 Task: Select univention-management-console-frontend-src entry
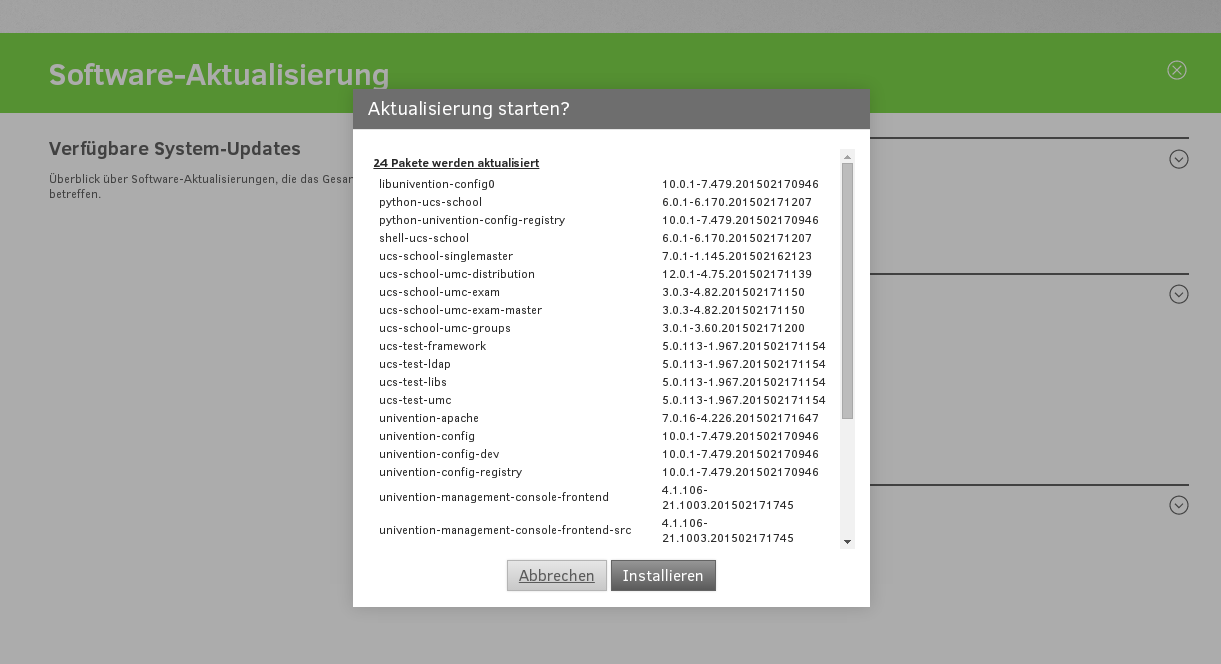[505, 530]
